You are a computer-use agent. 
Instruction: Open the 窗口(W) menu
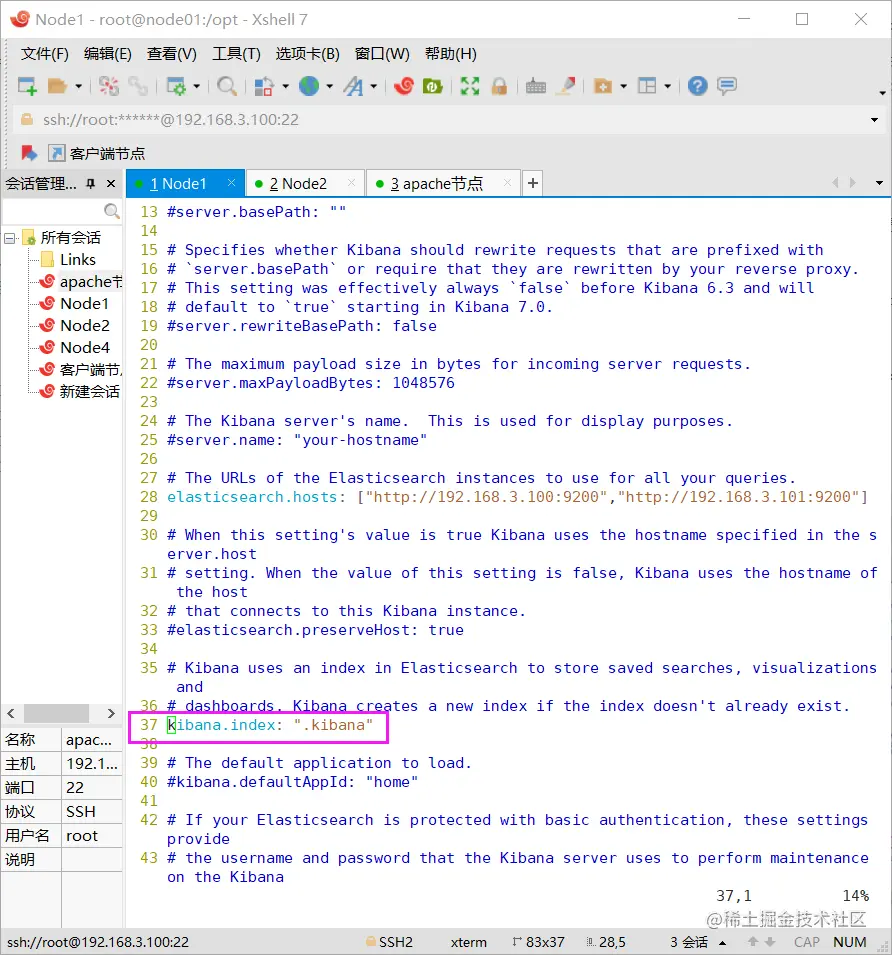tap(382, 54)
